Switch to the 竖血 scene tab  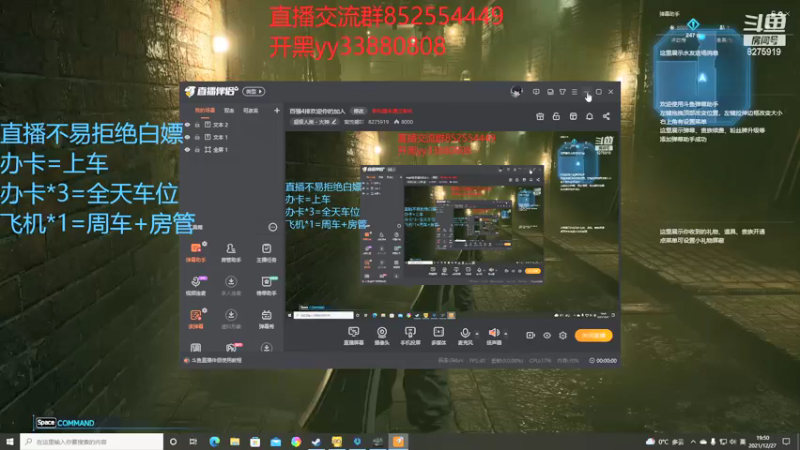click(229, 110)
